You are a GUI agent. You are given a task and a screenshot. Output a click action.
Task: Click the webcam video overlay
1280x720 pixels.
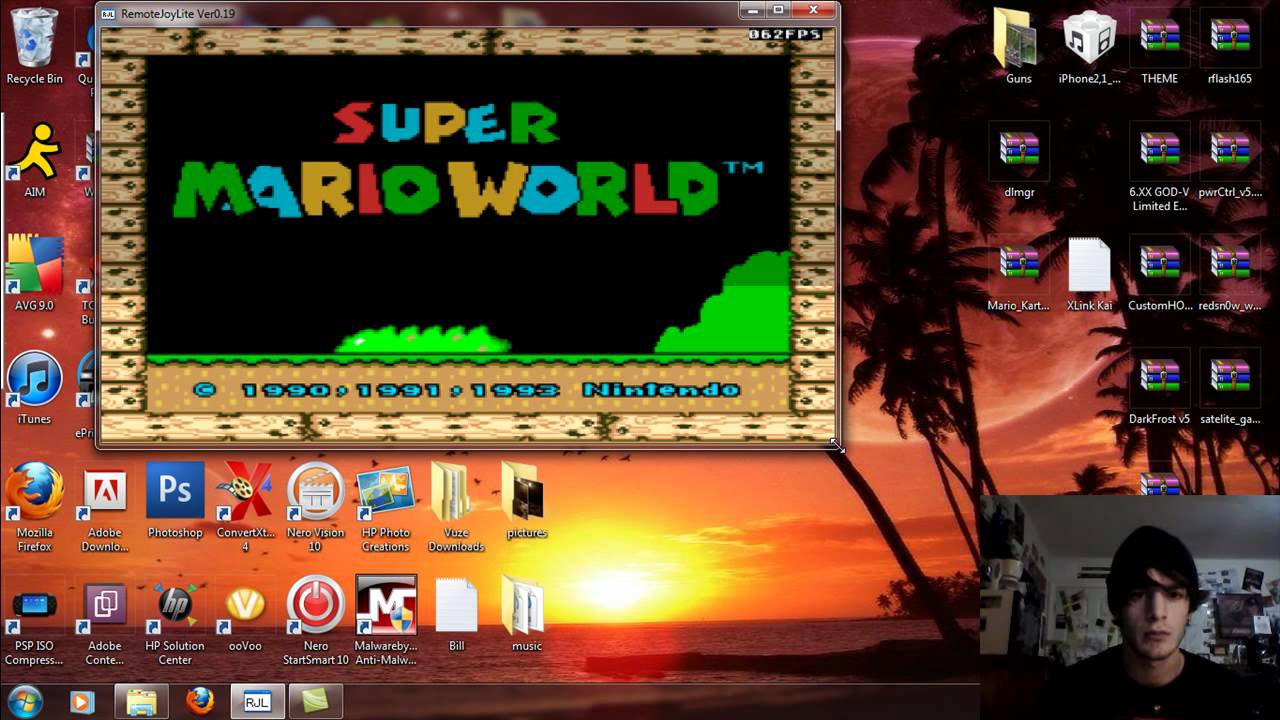[1130, 607]
